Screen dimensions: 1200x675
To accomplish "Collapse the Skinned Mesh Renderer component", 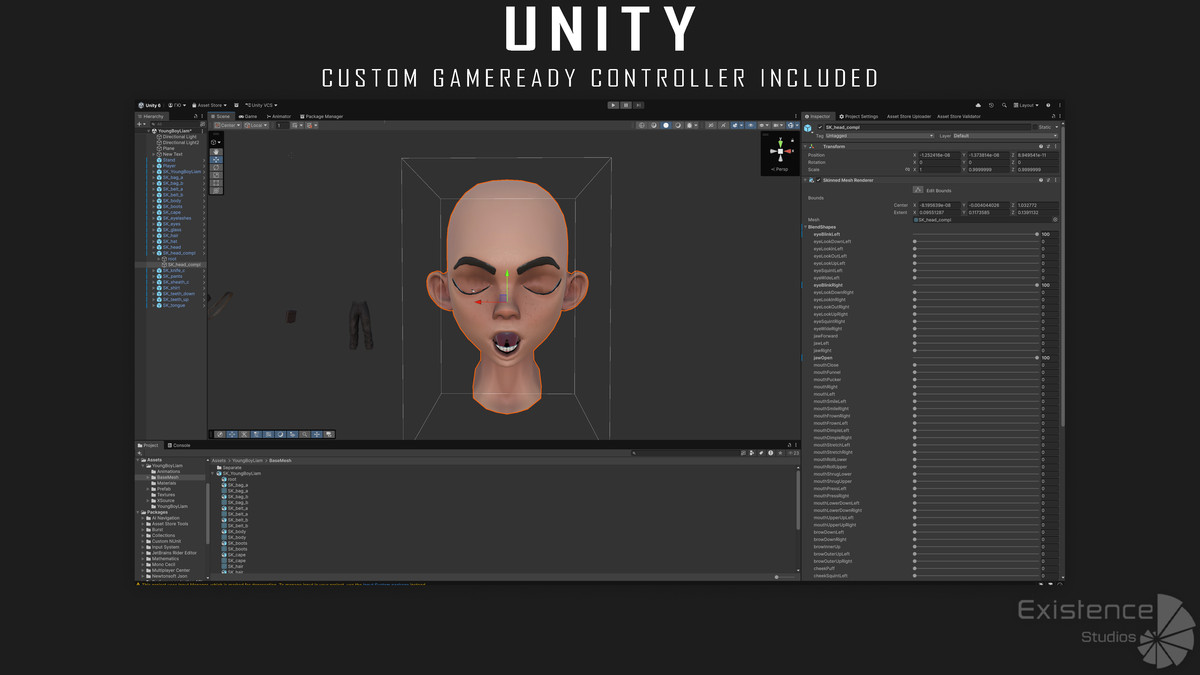I will point(805,180).
